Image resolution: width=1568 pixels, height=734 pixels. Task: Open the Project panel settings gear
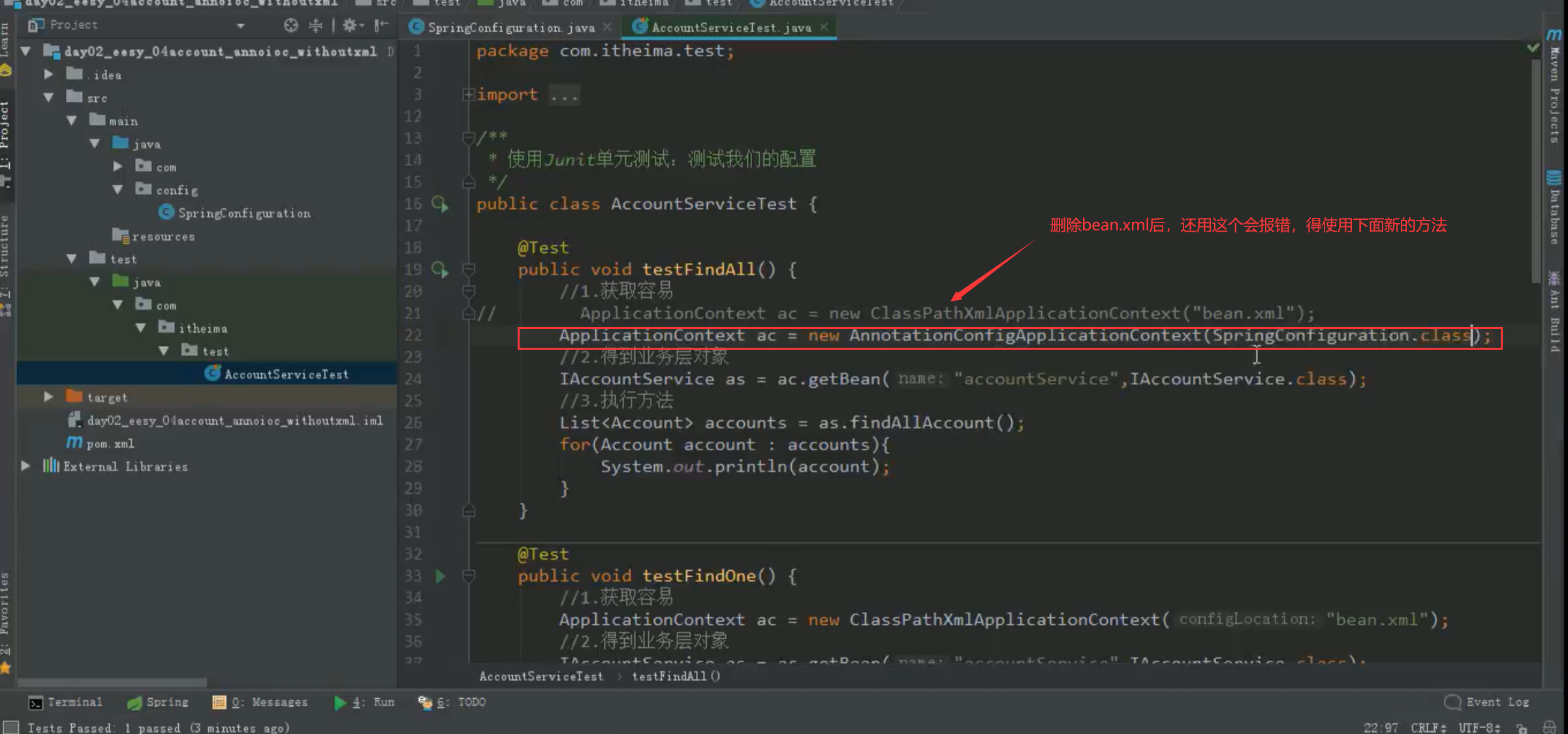pyautogui.click(x=352, y=25)
